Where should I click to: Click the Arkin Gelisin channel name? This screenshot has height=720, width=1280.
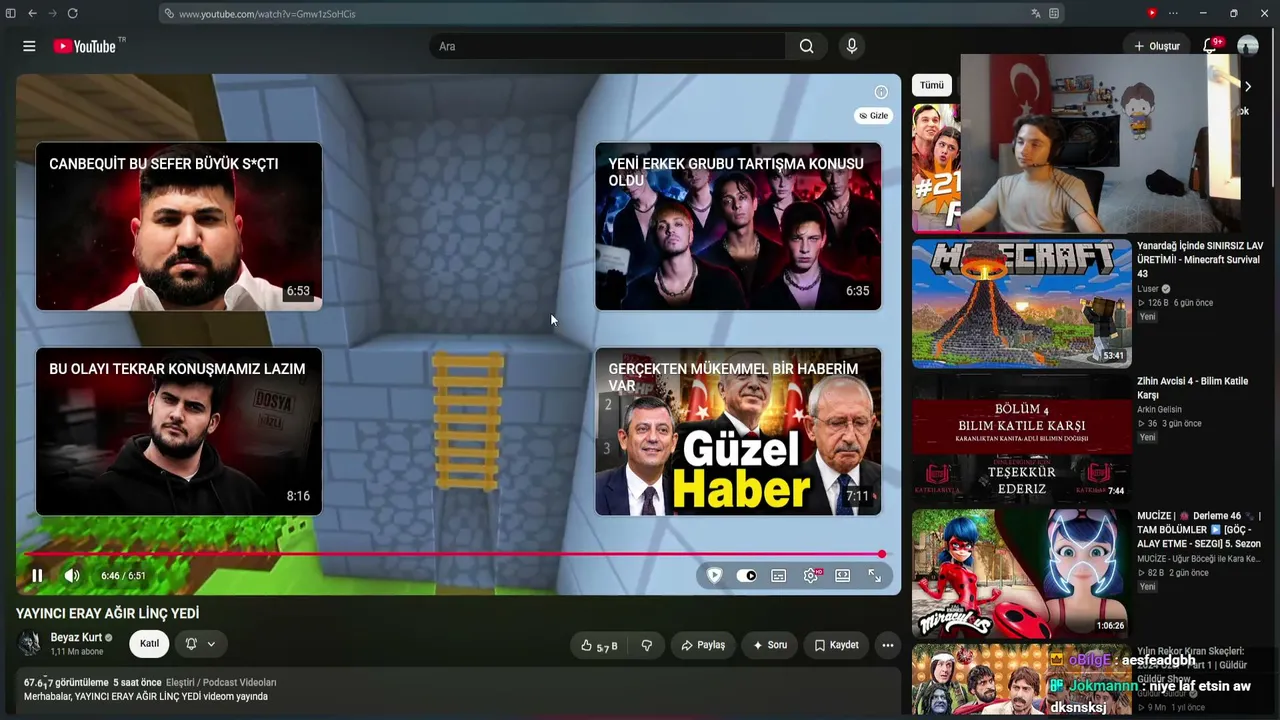pos(1159,409)
